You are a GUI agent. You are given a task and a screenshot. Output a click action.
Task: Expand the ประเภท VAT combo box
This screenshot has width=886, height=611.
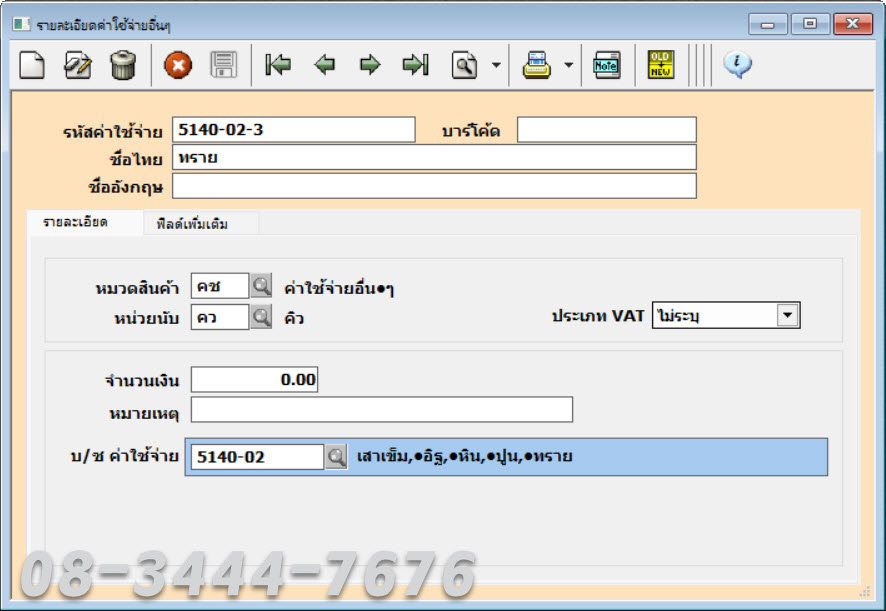(x=787, y=315)
